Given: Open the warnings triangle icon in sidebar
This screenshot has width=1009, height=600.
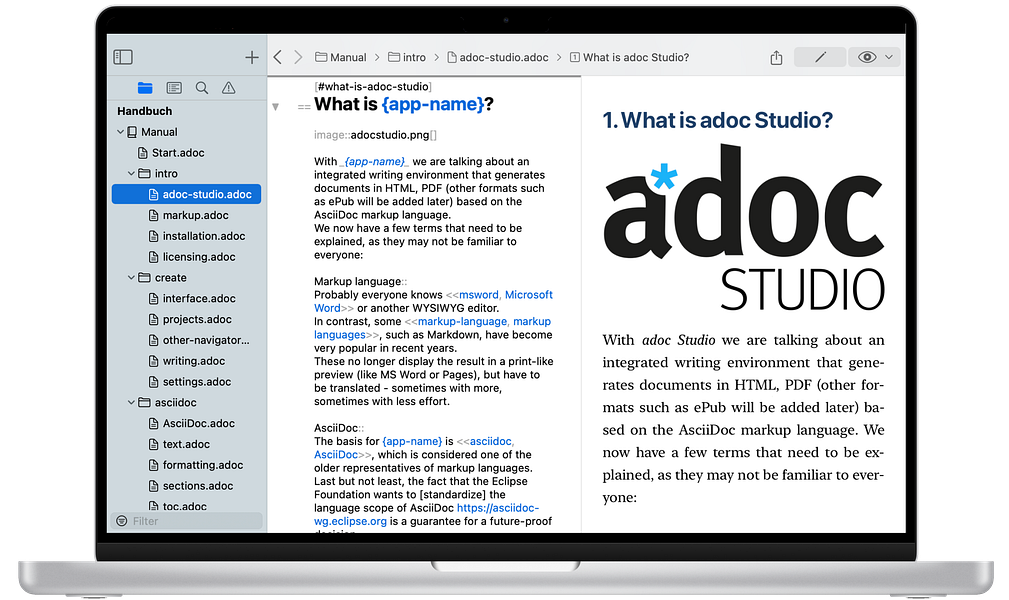Looking at the screenshot, I should coord(227,87).
